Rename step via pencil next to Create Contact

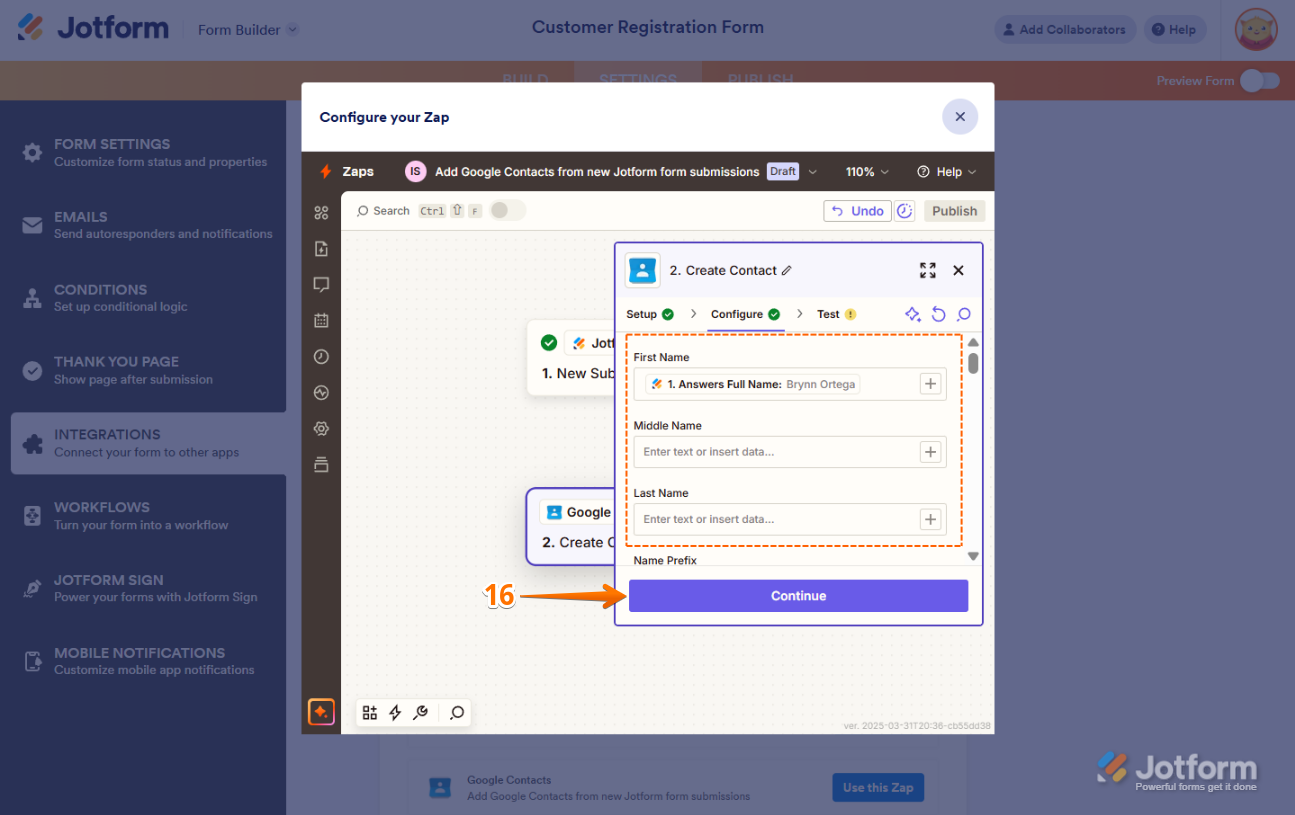tap(787, 270)
